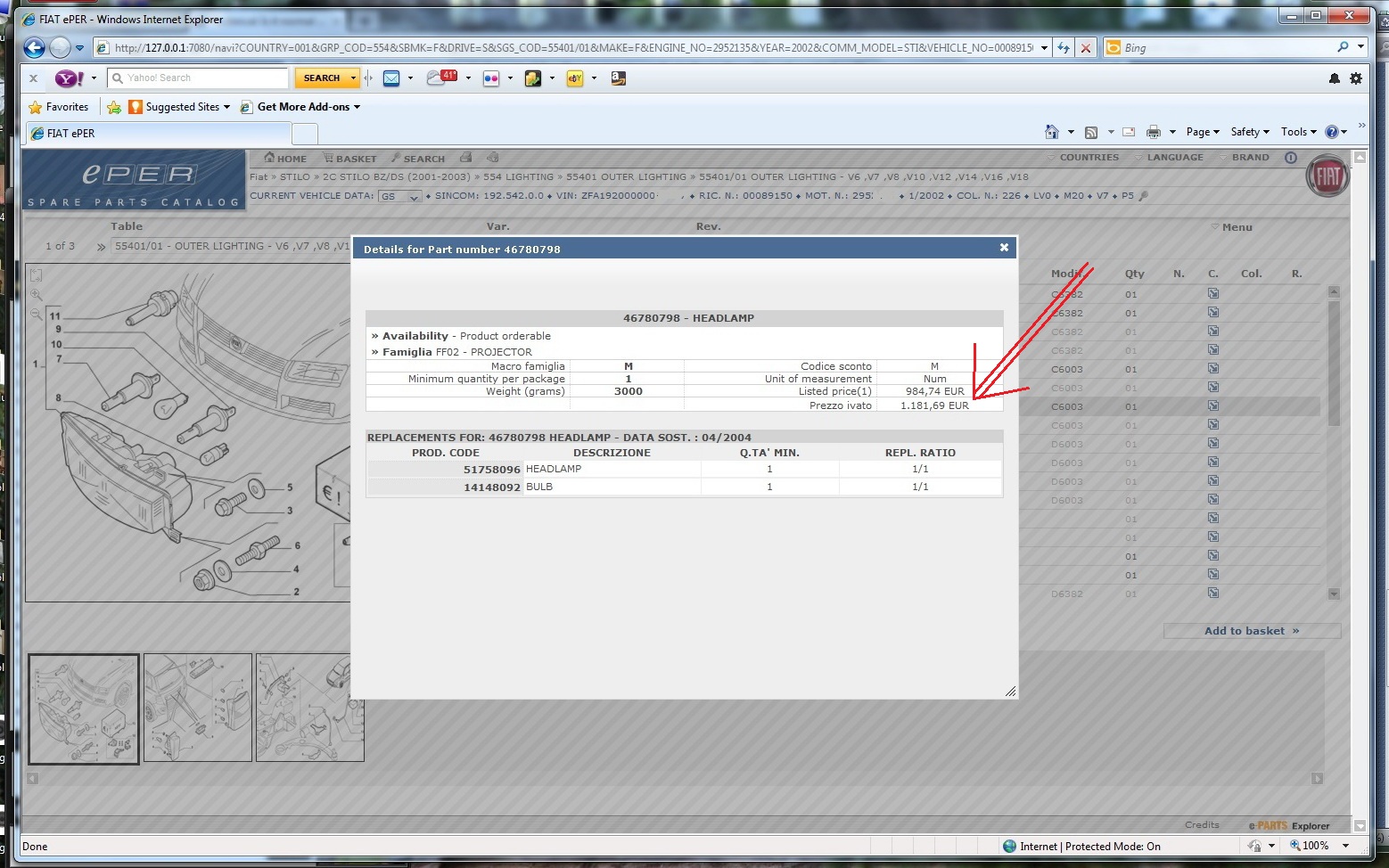The width and height of the screenshot is (1389, 868).
Task: Click the IE Print icon
Action: [1154, 132]
